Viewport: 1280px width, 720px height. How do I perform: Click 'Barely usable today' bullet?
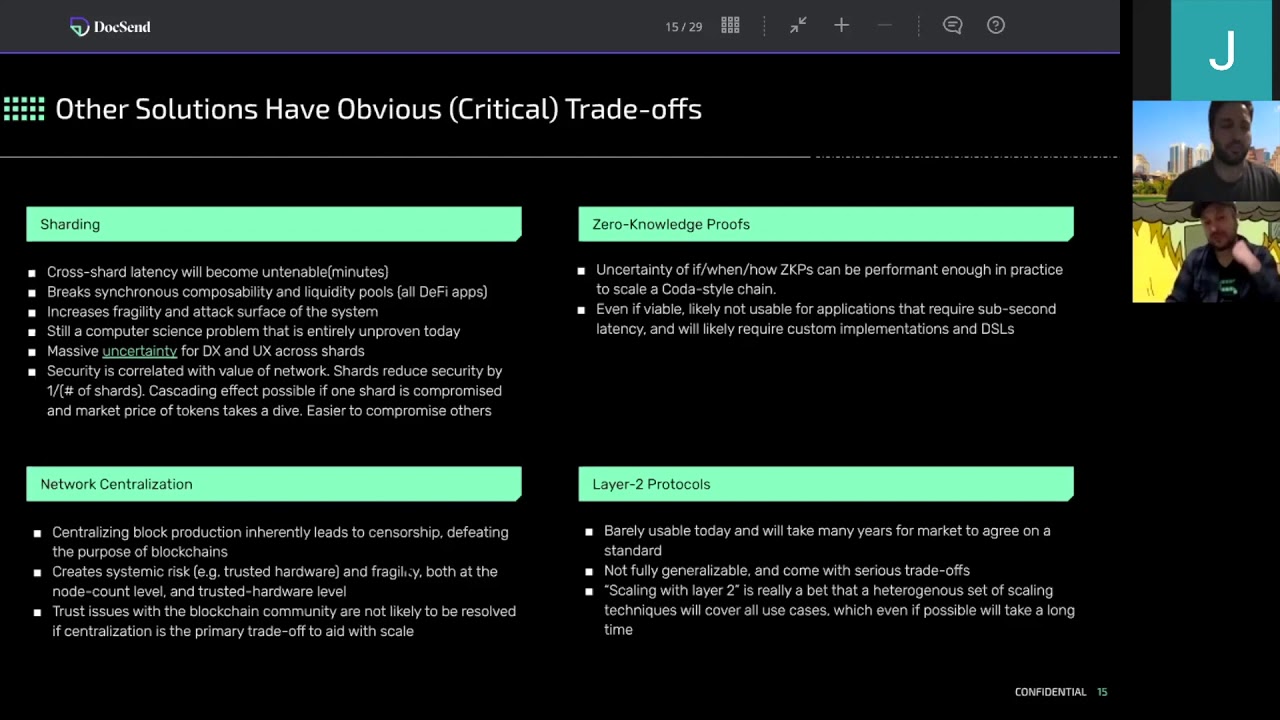point(827,540)
